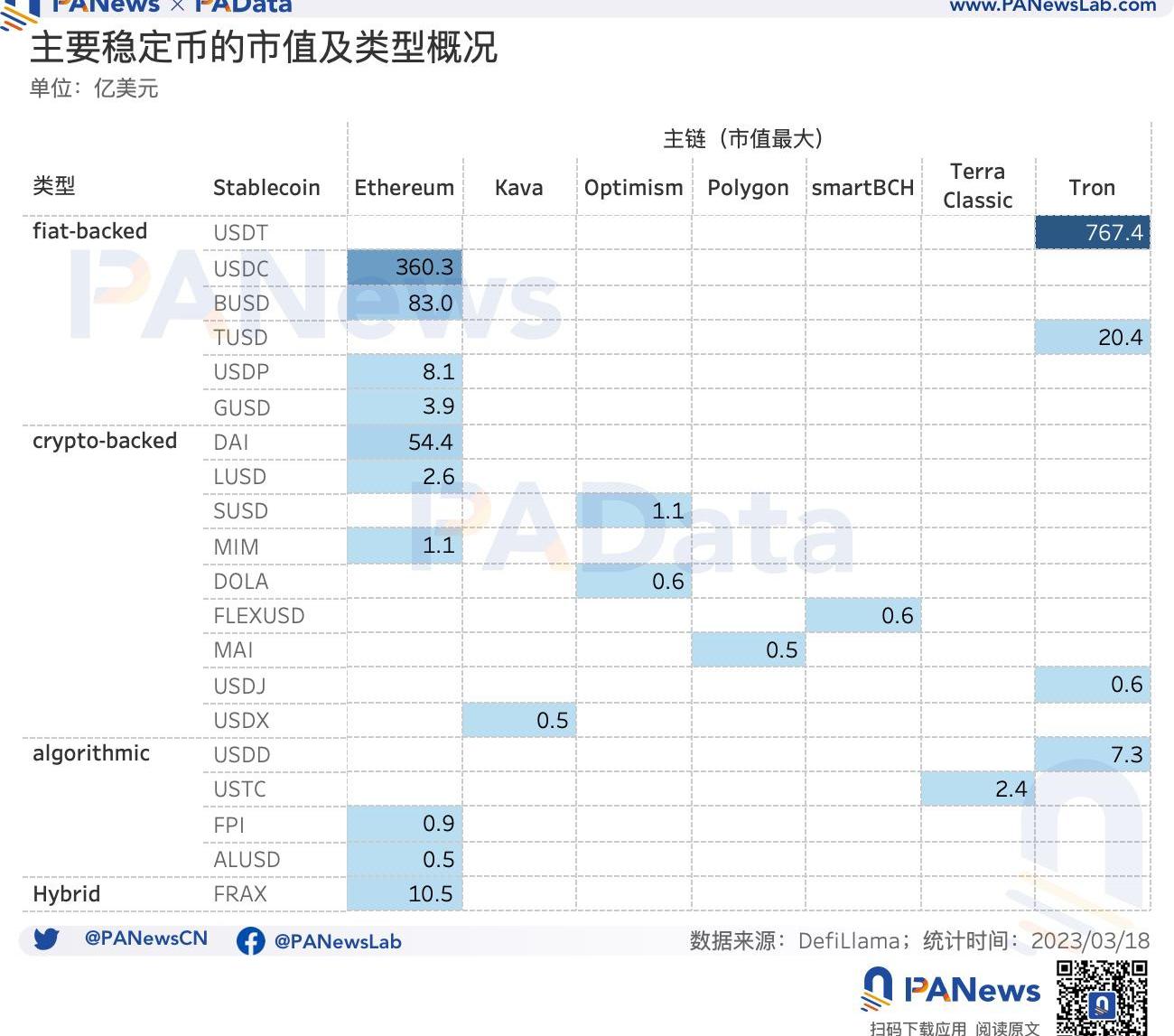Image resolution: width=1174 pixels, height=1036 pixels.
Task: Click the 54.4 DAI value cell
Action: (405, 443)
